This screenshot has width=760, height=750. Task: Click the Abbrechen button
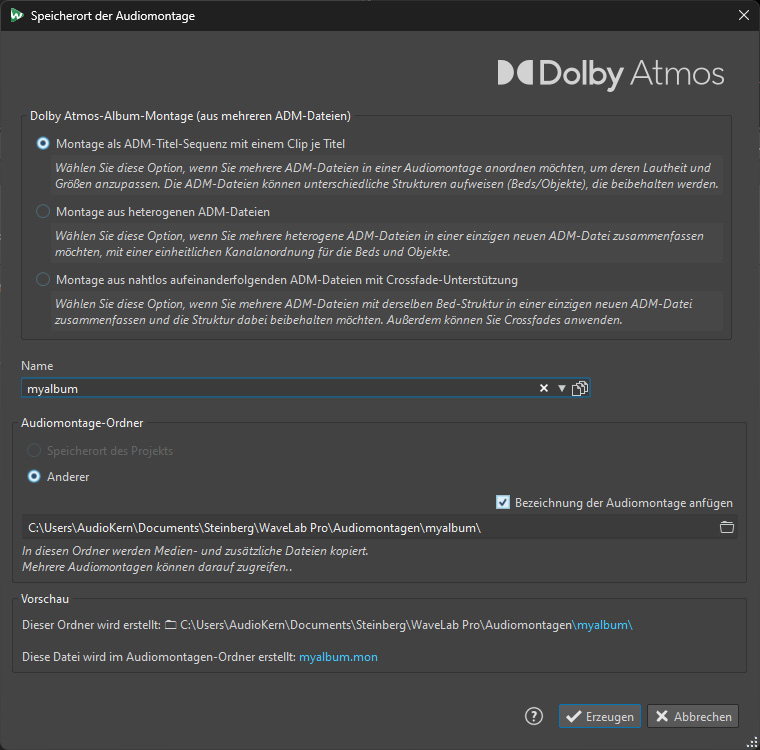[x=693, y=716]
